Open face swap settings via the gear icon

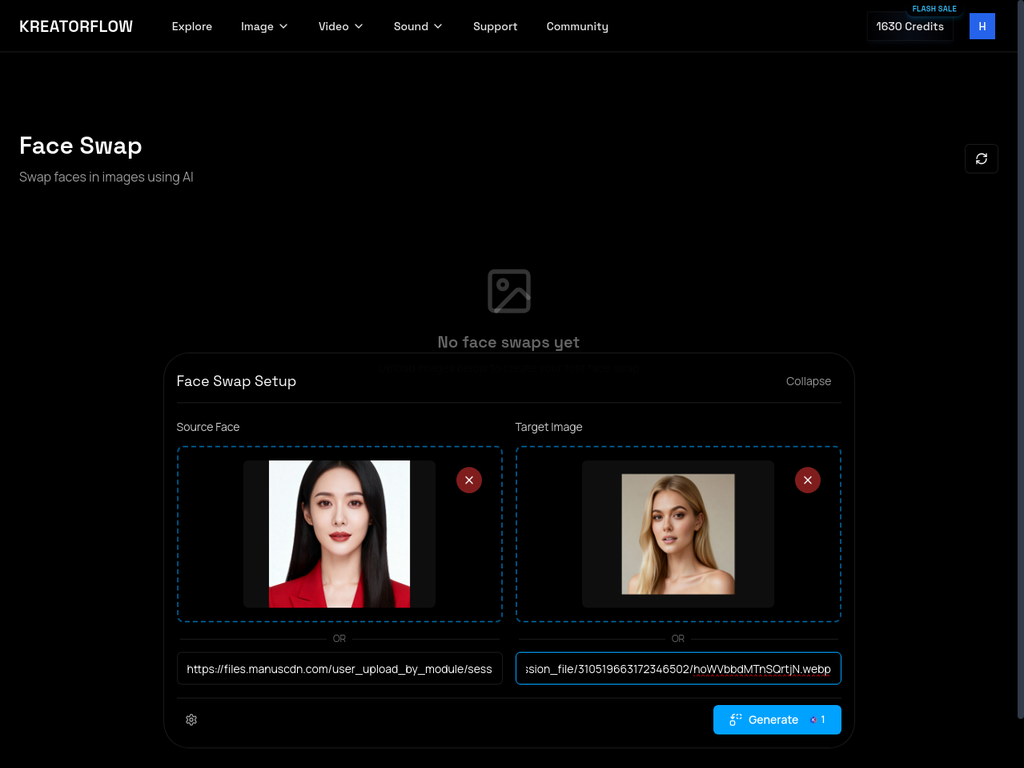click(191, 719)
